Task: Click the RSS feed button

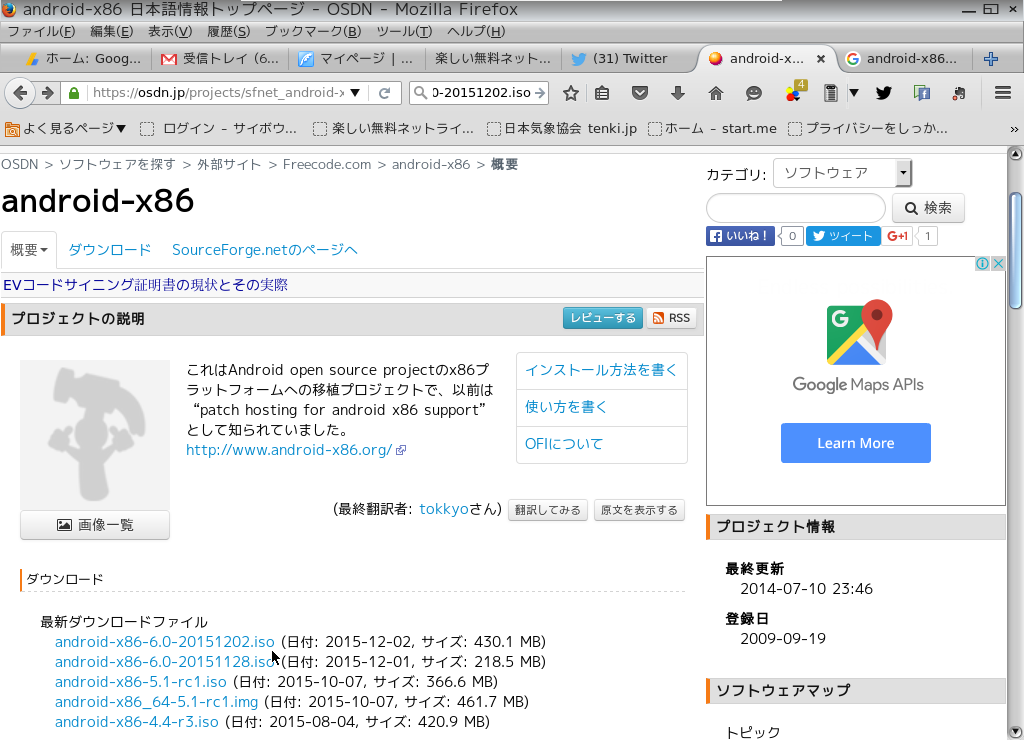Action: [x=671, y=318]
